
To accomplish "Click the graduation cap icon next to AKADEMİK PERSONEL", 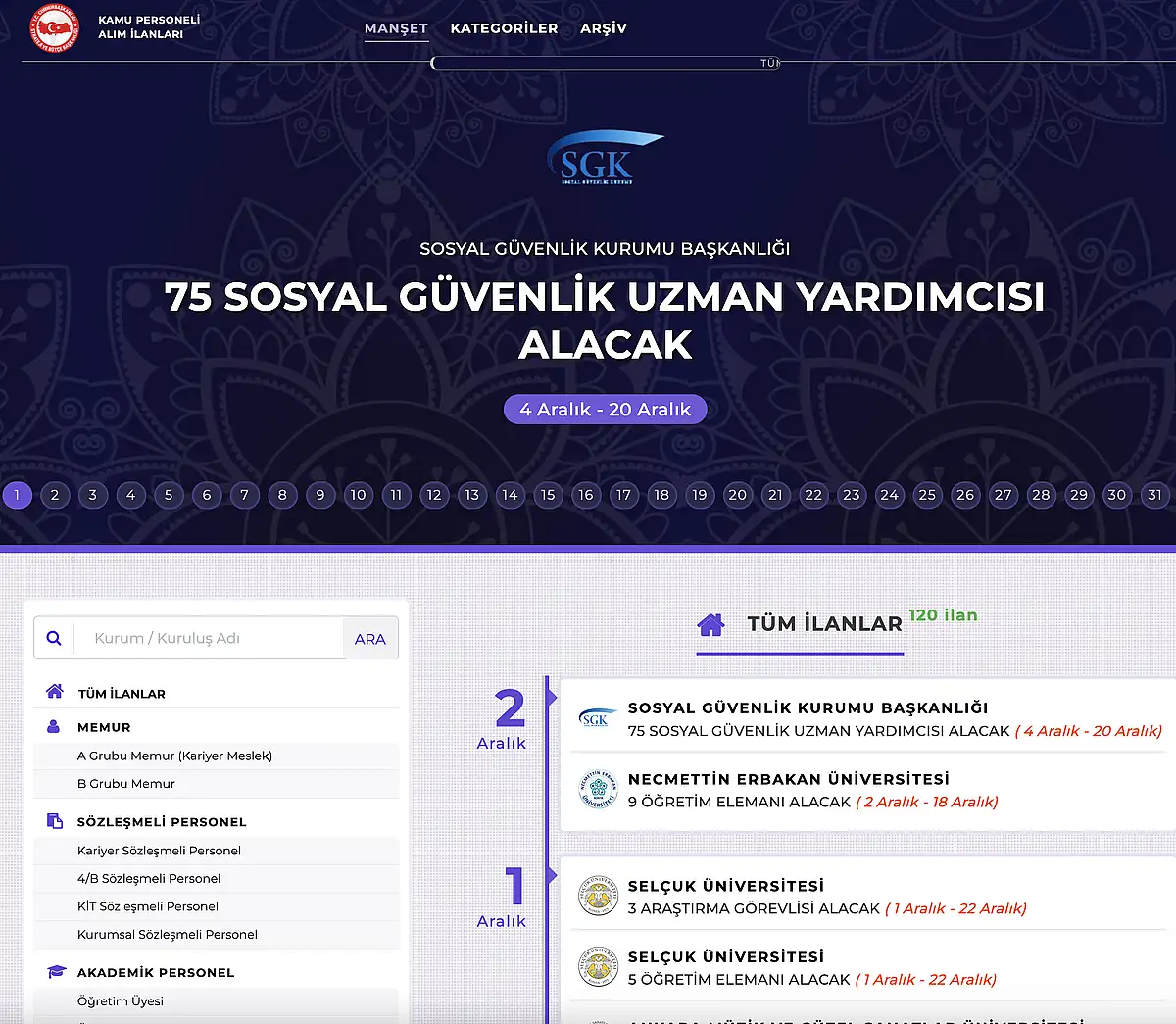I will [x=56, y=972].
